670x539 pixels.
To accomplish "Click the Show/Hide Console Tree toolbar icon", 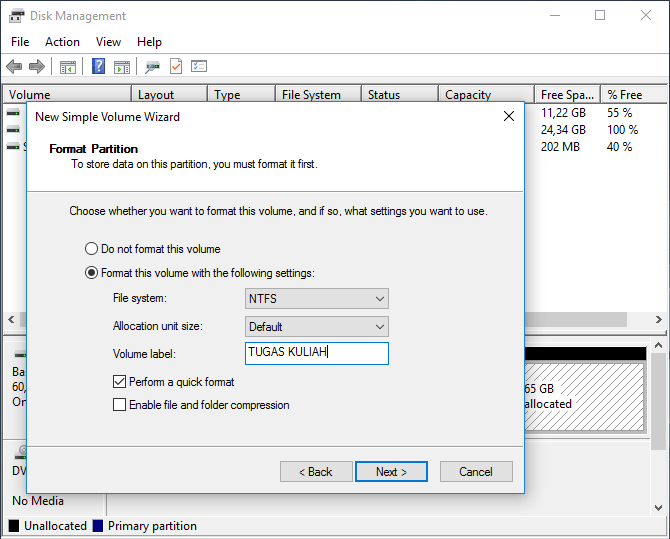I will (x=68, y=67).
